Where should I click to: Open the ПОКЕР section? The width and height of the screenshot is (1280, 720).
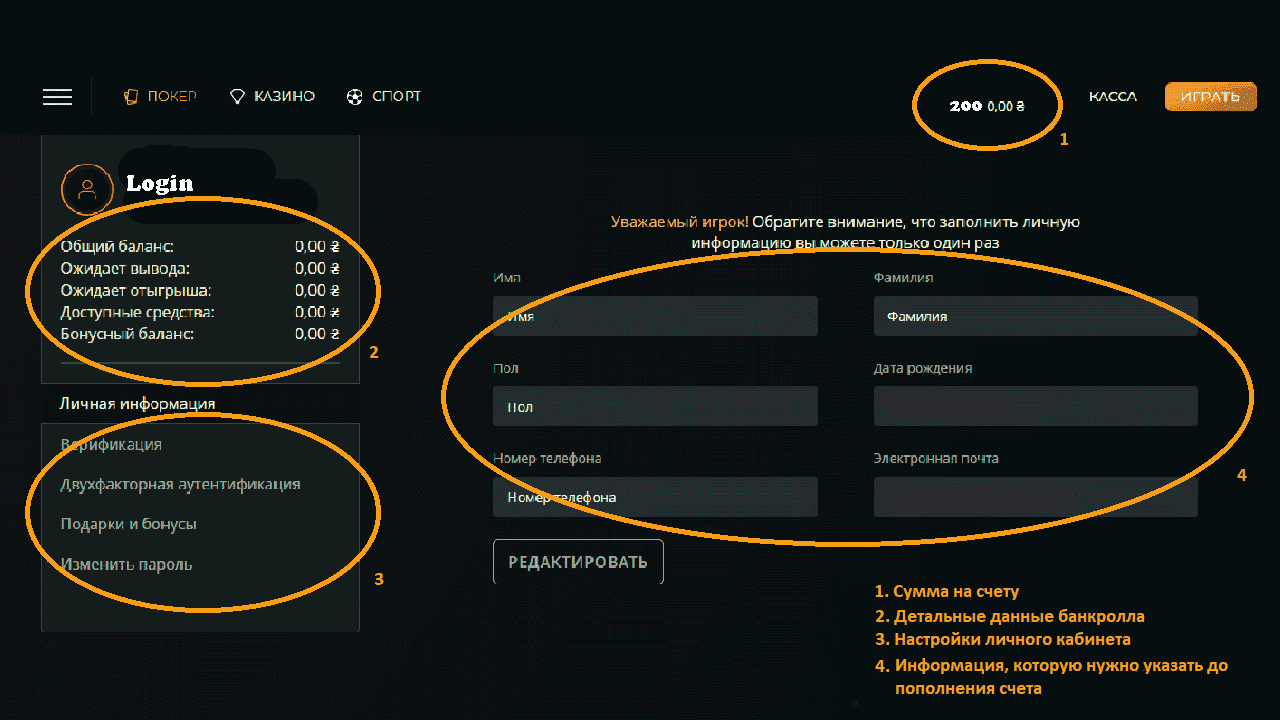[172, 97]
